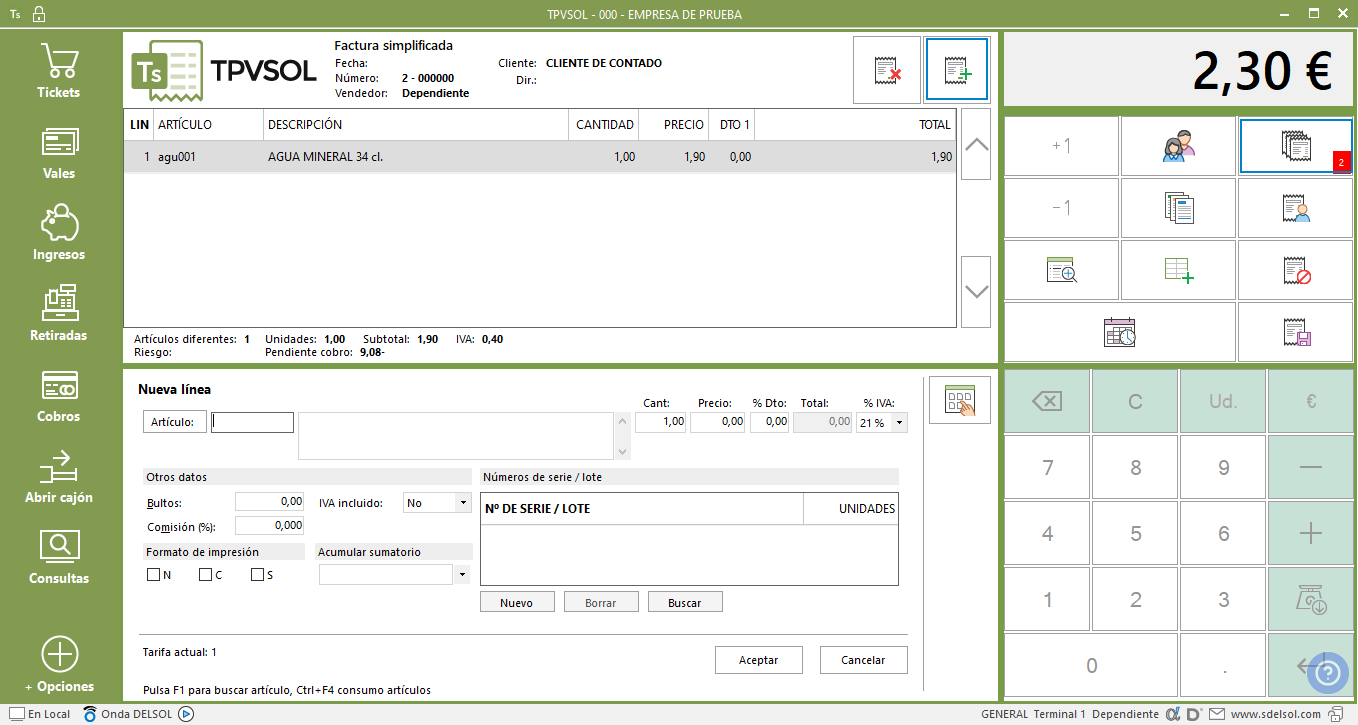The image size is (1358, 725).
Task: Click the Aceptar button
Action: click(758, 660)
